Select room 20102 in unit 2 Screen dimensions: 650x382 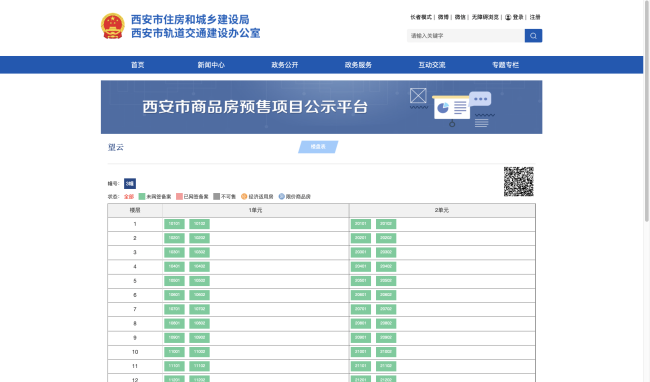point(386,224)
